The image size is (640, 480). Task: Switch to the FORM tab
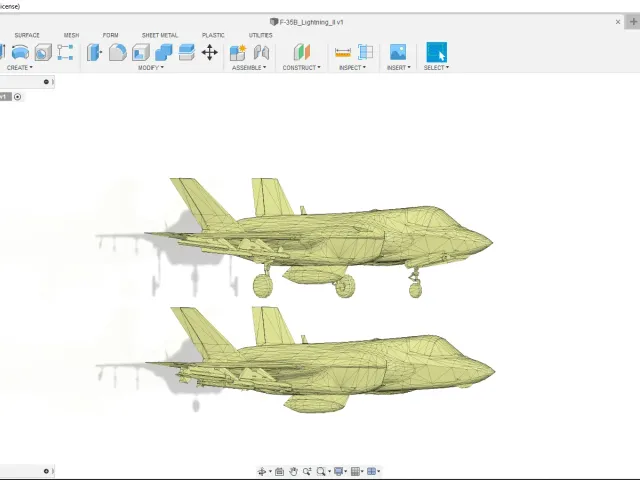click(111, 36)
